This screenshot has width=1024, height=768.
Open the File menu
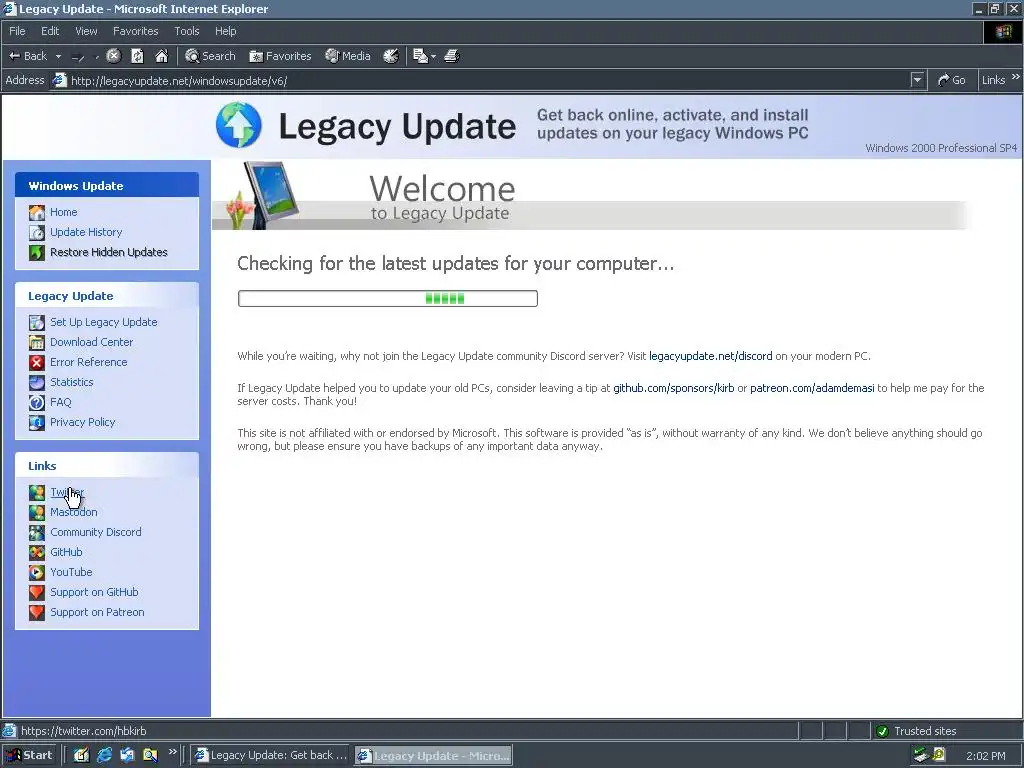(x=17, y=31)
